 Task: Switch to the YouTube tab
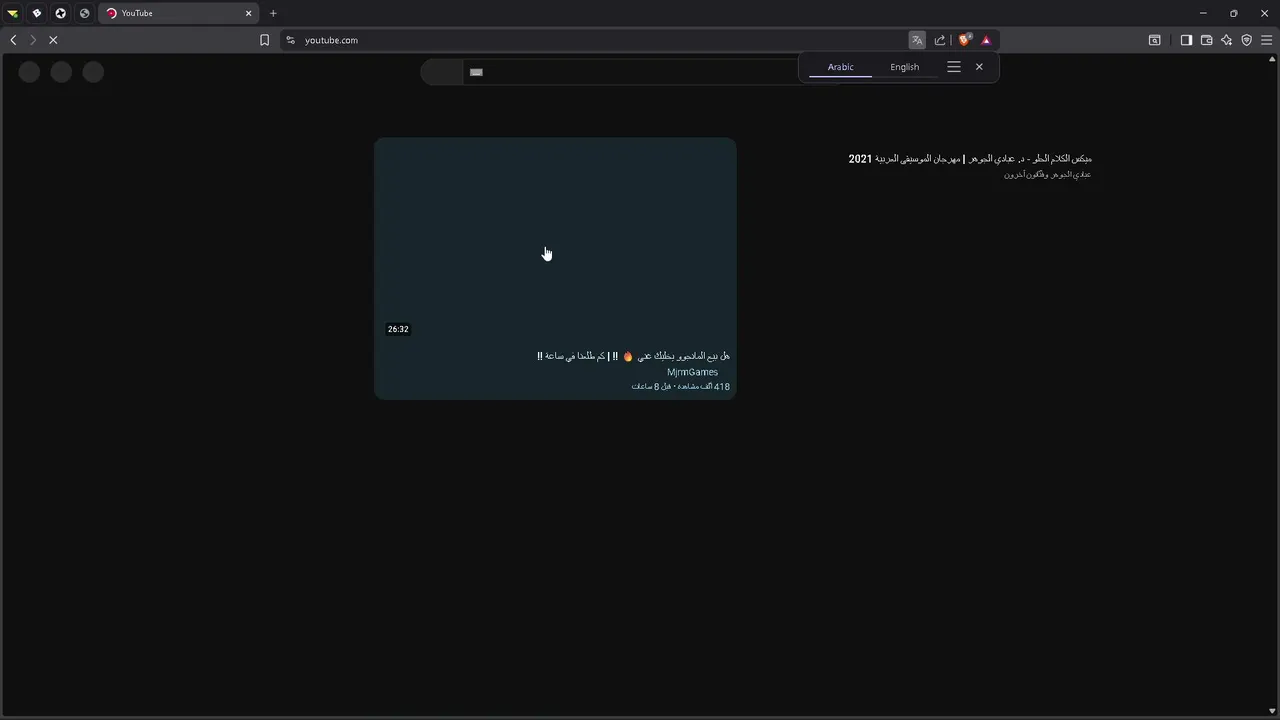tap(178, 13)
